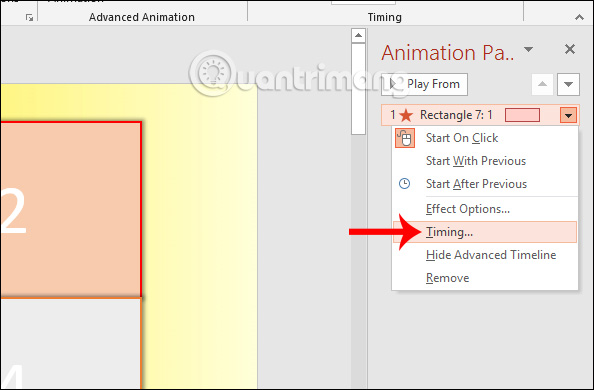Open the Timing settings entry
The width and height of the screenshot is (594, 390).
[485, 232]
